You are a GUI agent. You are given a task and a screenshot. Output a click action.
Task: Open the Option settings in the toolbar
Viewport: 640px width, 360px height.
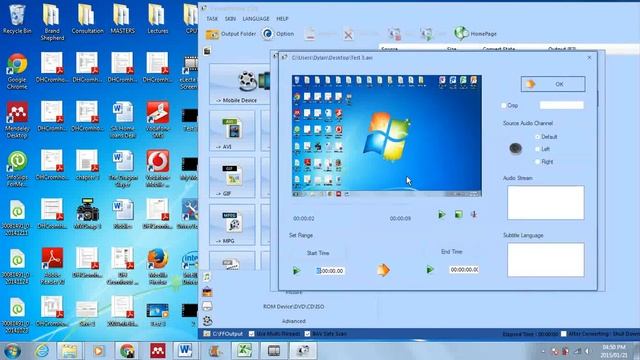click(278, 34)
